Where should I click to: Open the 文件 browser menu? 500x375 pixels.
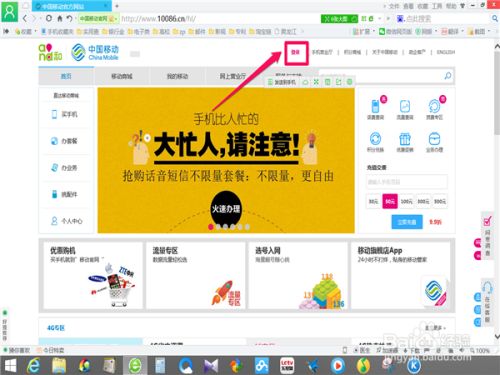[394, 6]
